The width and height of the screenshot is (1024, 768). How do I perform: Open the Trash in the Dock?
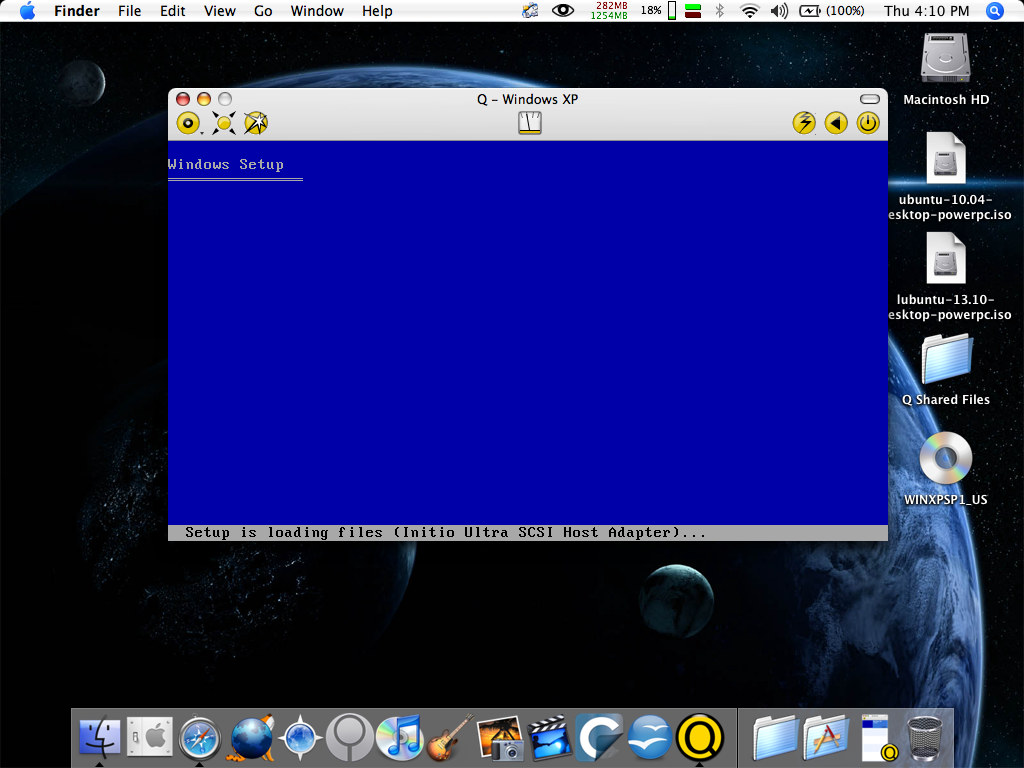click(x=925, y=738)
